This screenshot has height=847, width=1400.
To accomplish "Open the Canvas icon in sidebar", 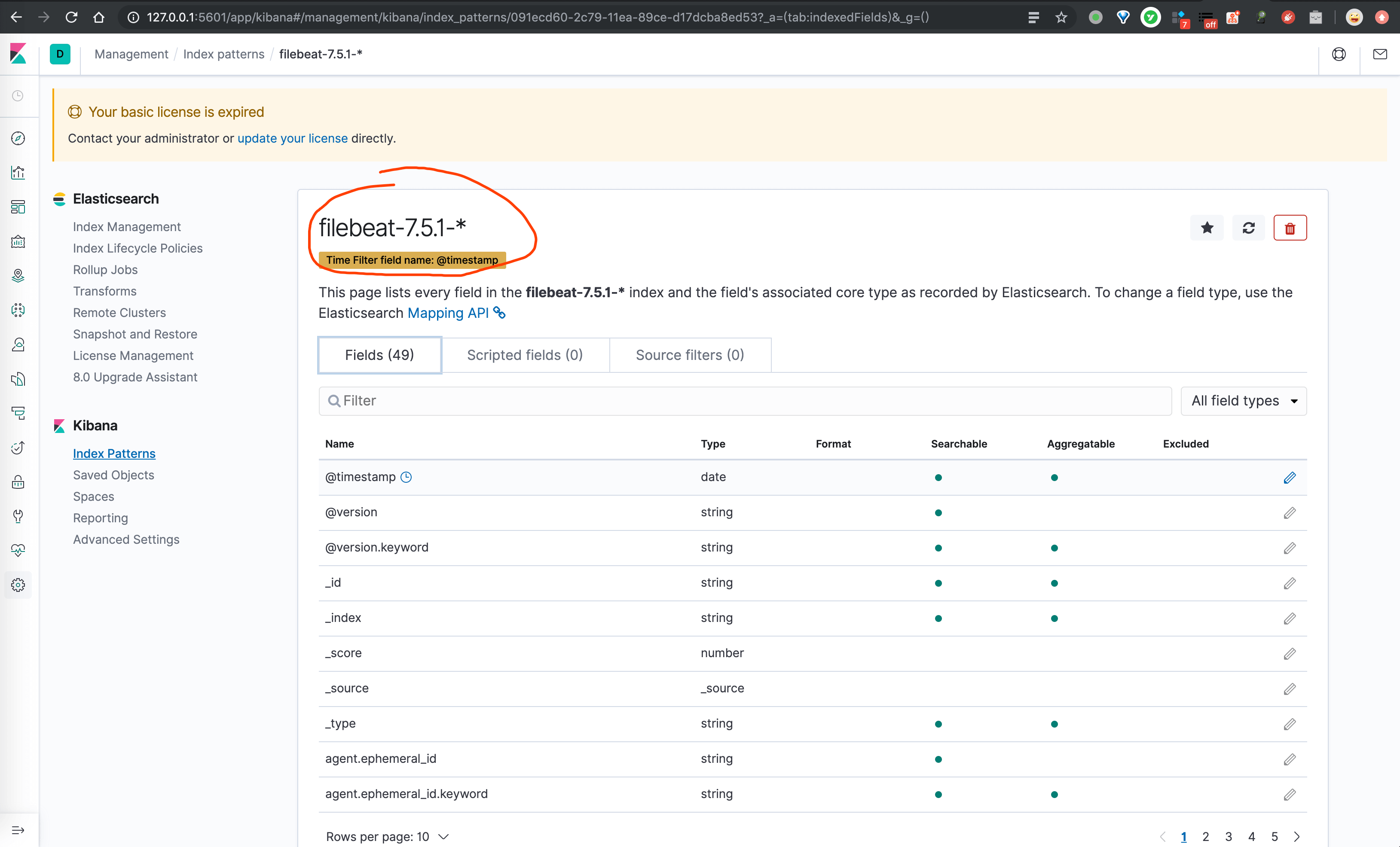I will 18,241.
